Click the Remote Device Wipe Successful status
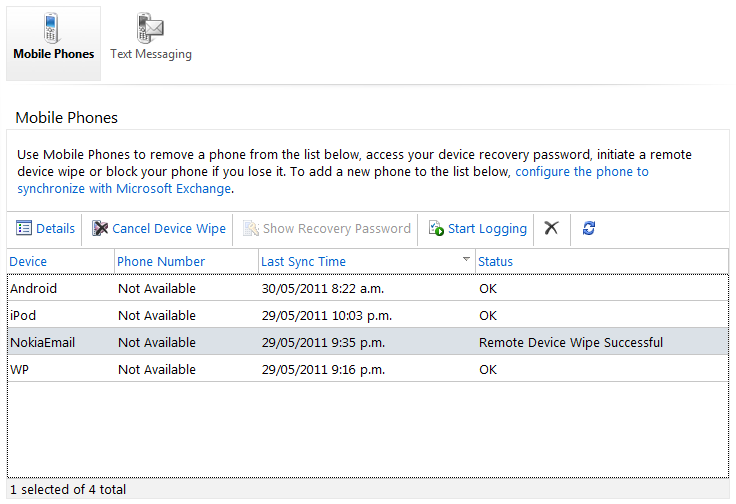Viewport: 736px width, 504px height. click(x=570, y=342)
